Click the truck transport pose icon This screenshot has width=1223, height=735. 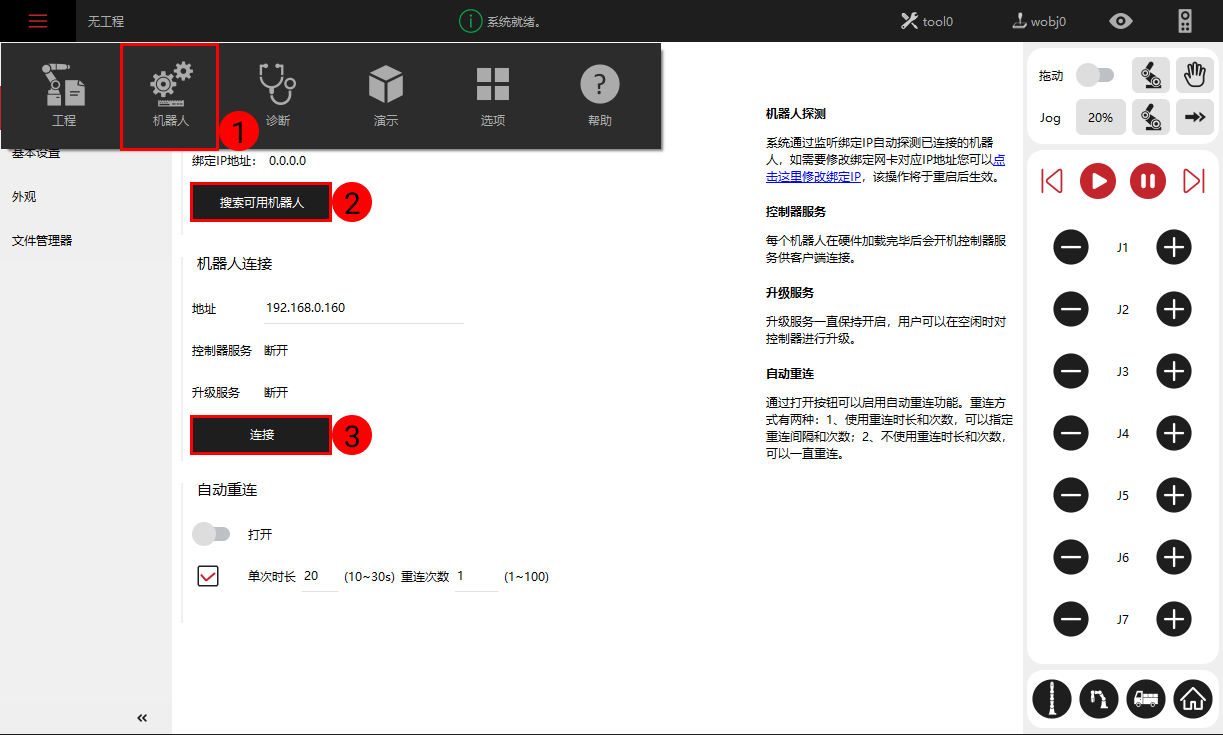click(1146, 698)
